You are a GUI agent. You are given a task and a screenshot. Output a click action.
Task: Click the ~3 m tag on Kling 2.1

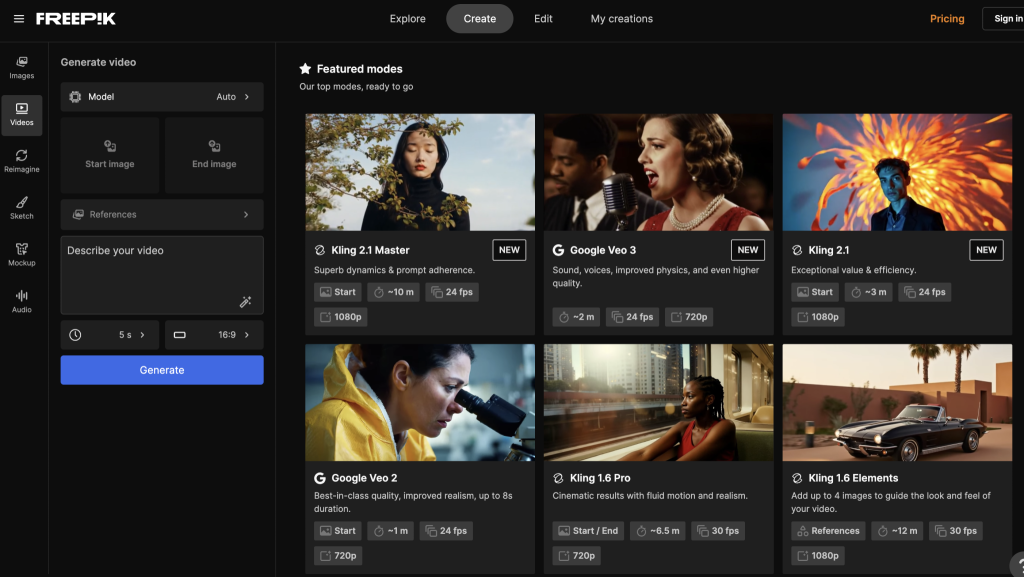[x=869, y=292]
